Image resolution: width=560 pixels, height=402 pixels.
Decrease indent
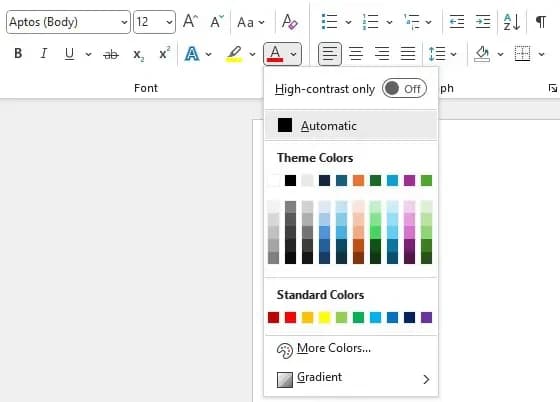click(457, 22)
